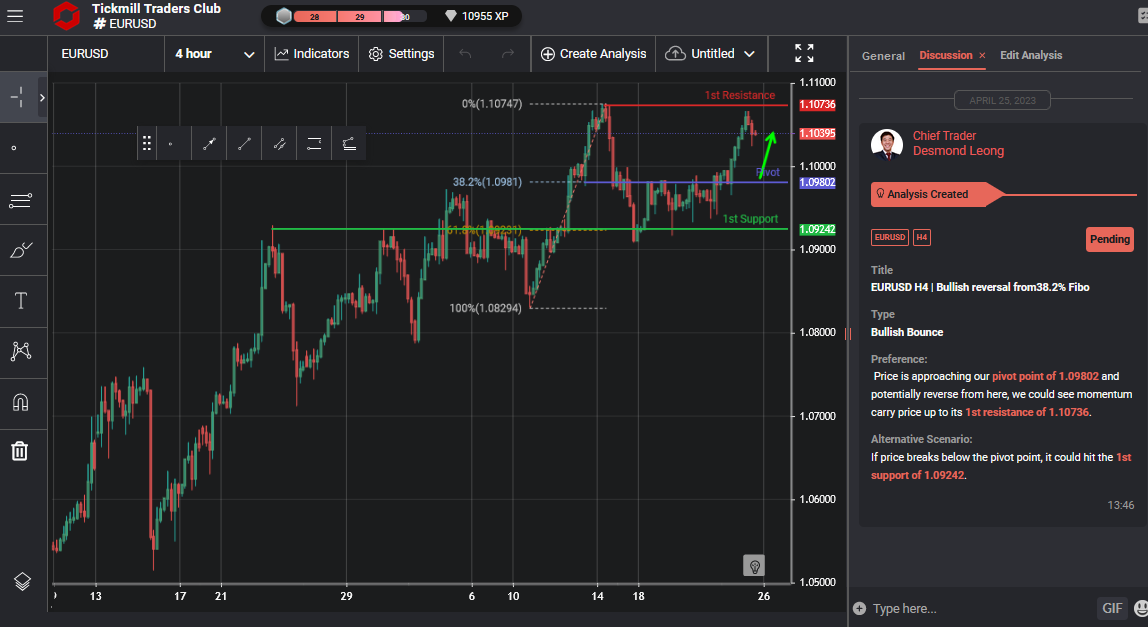This screenshot has height=627, width=1148.
Task: Choose the trend line tool in floating toolbar
Action: (245, 143)
